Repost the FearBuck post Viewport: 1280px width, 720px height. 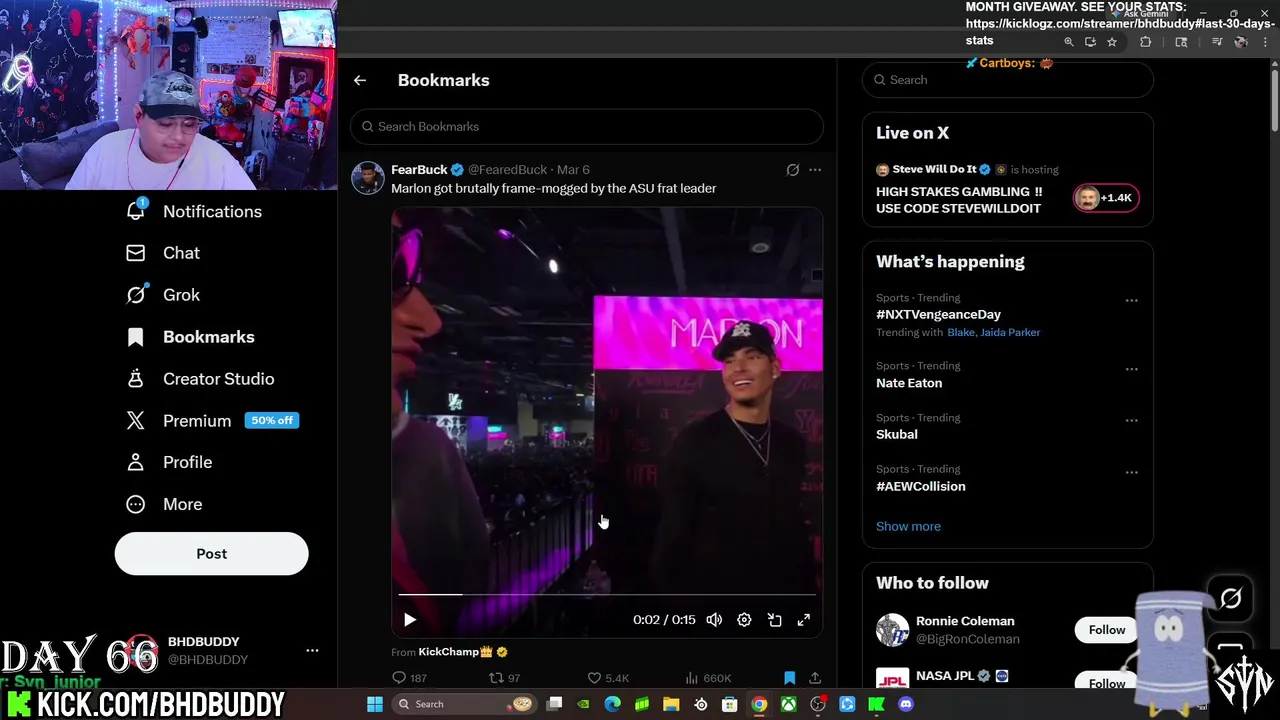pos(504,678)
